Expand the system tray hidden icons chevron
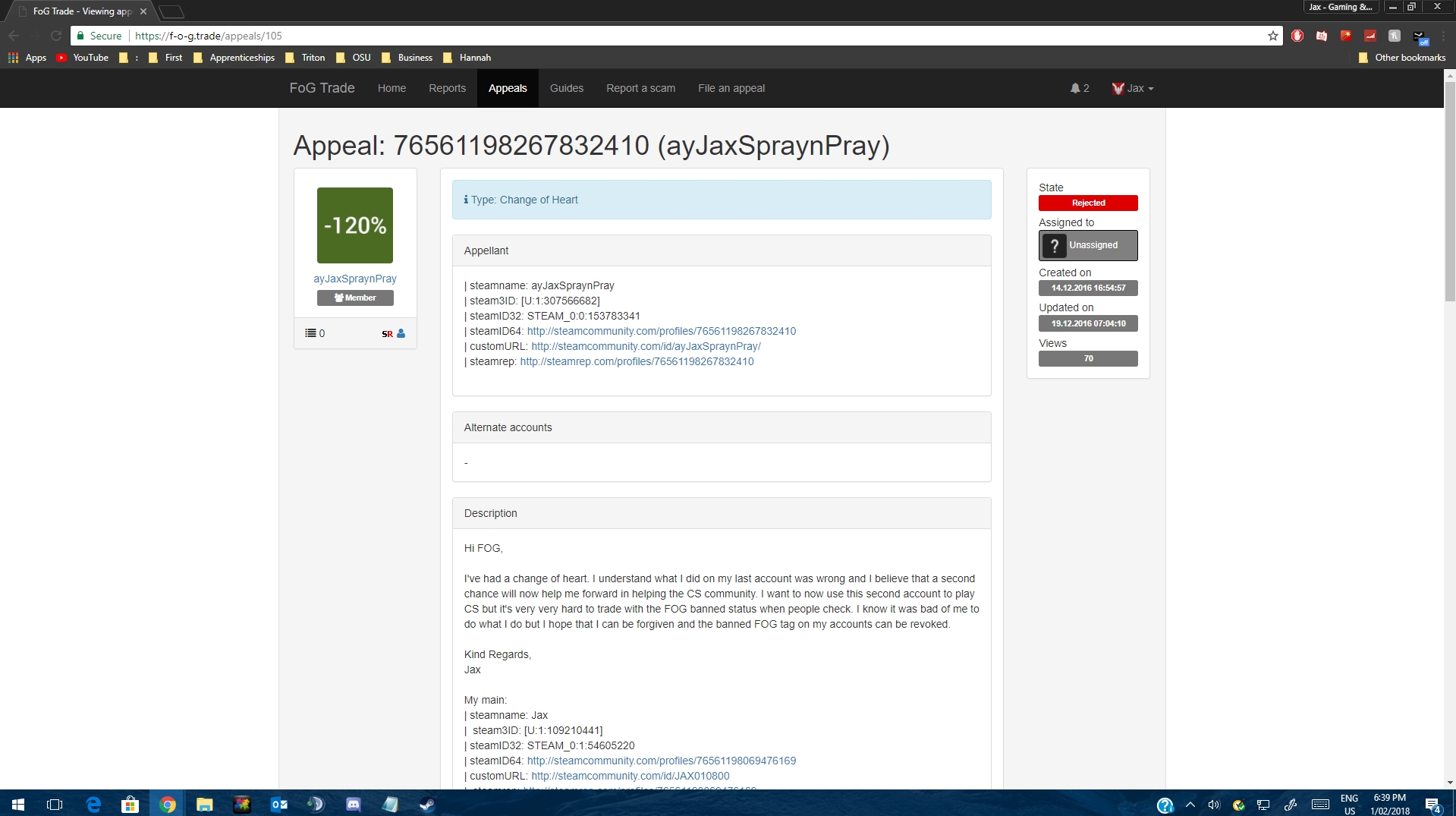 1190,805
